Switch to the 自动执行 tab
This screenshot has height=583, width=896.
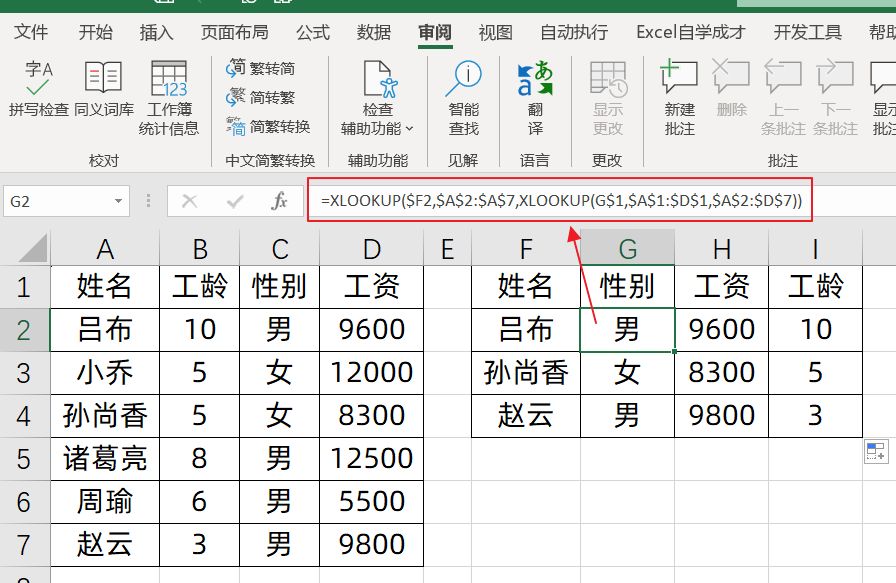pos(574,32)
